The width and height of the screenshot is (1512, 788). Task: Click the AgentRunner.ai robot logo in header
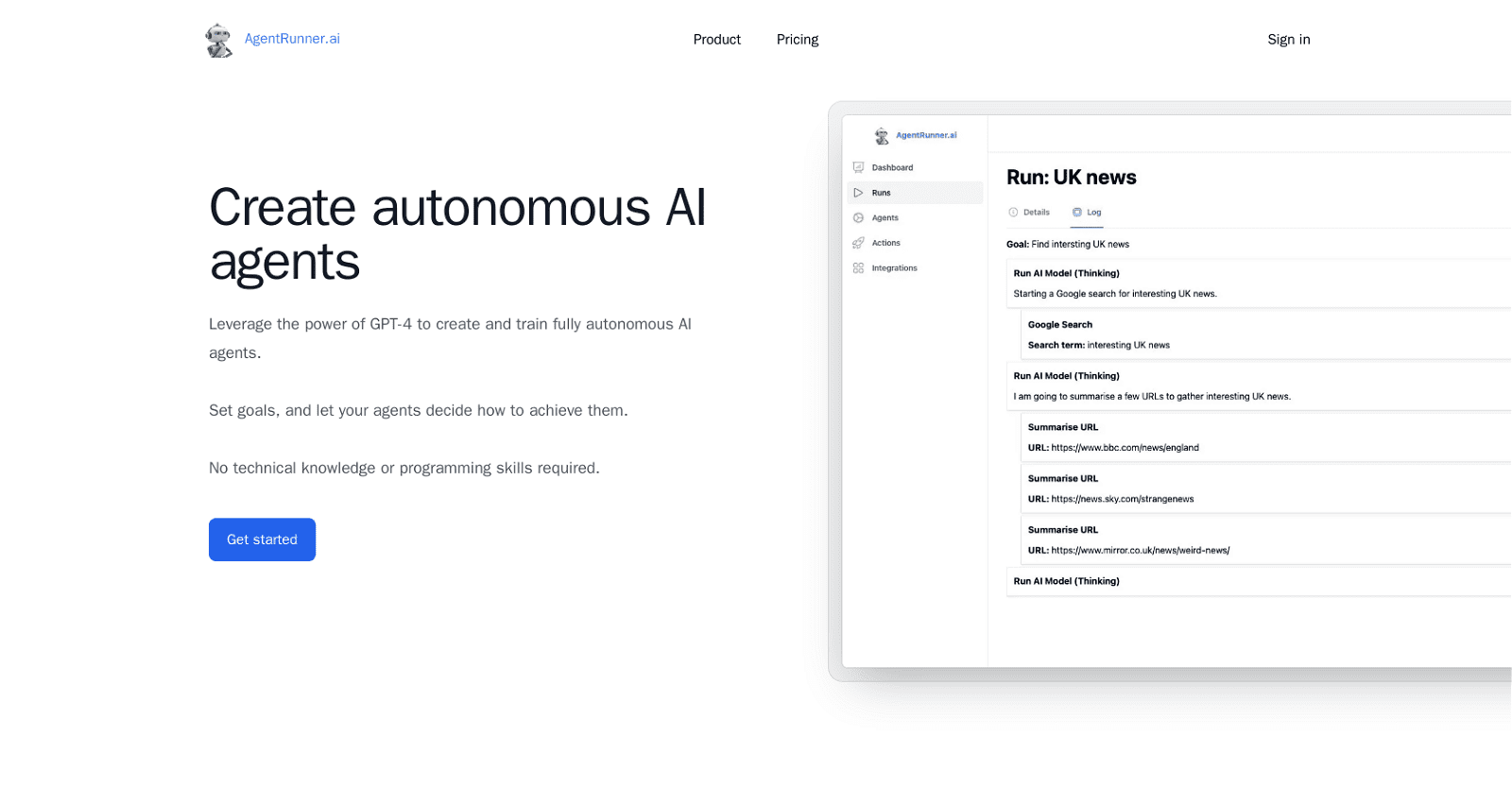(x=219, y=40)
